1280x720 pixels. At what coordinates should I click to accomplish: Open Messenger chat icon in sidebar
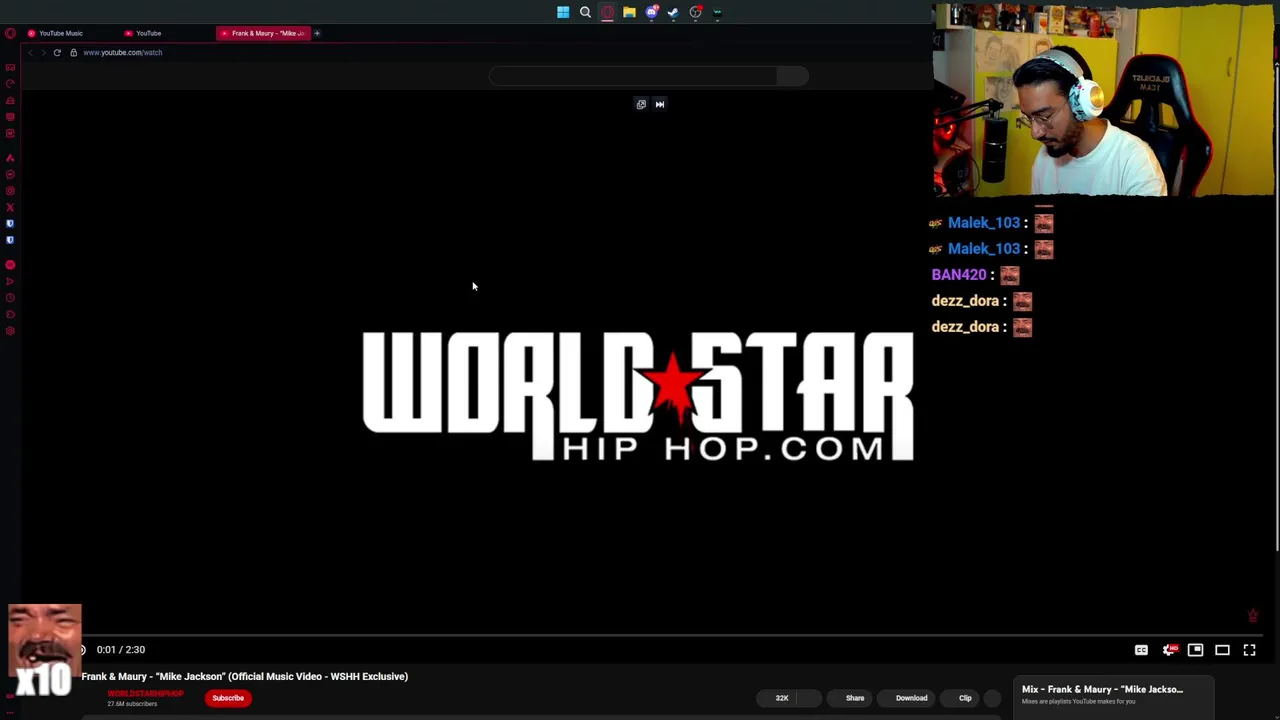10,175
